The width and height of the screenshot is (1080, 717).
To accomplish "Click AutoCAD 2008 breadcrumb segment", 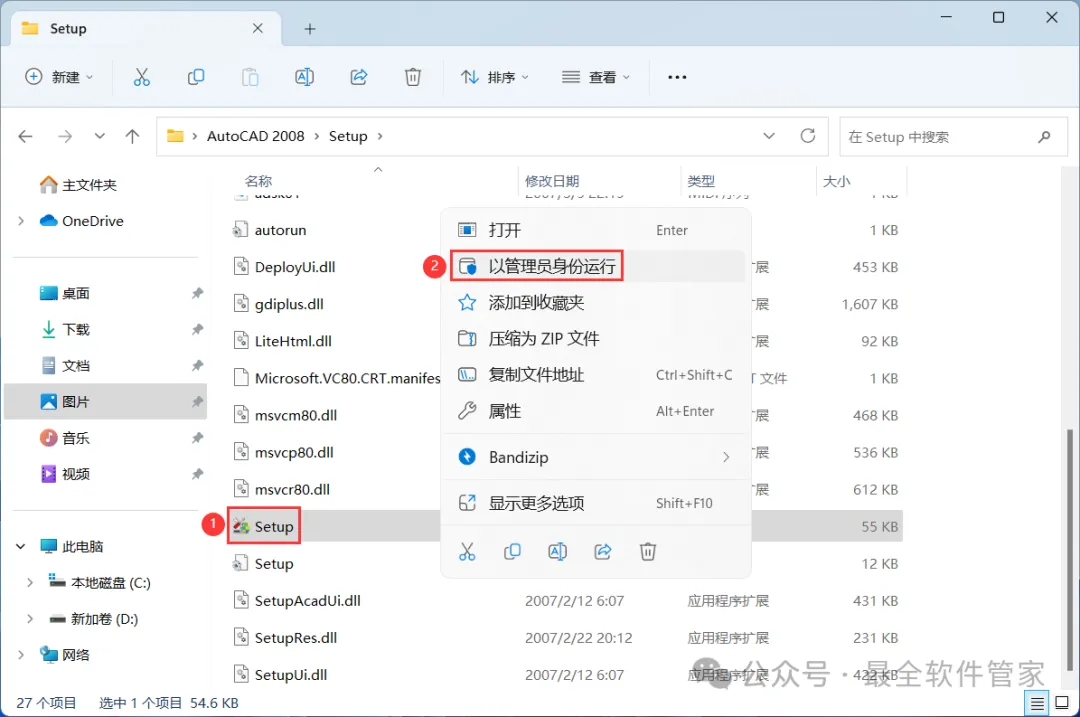I will [256, 136].
